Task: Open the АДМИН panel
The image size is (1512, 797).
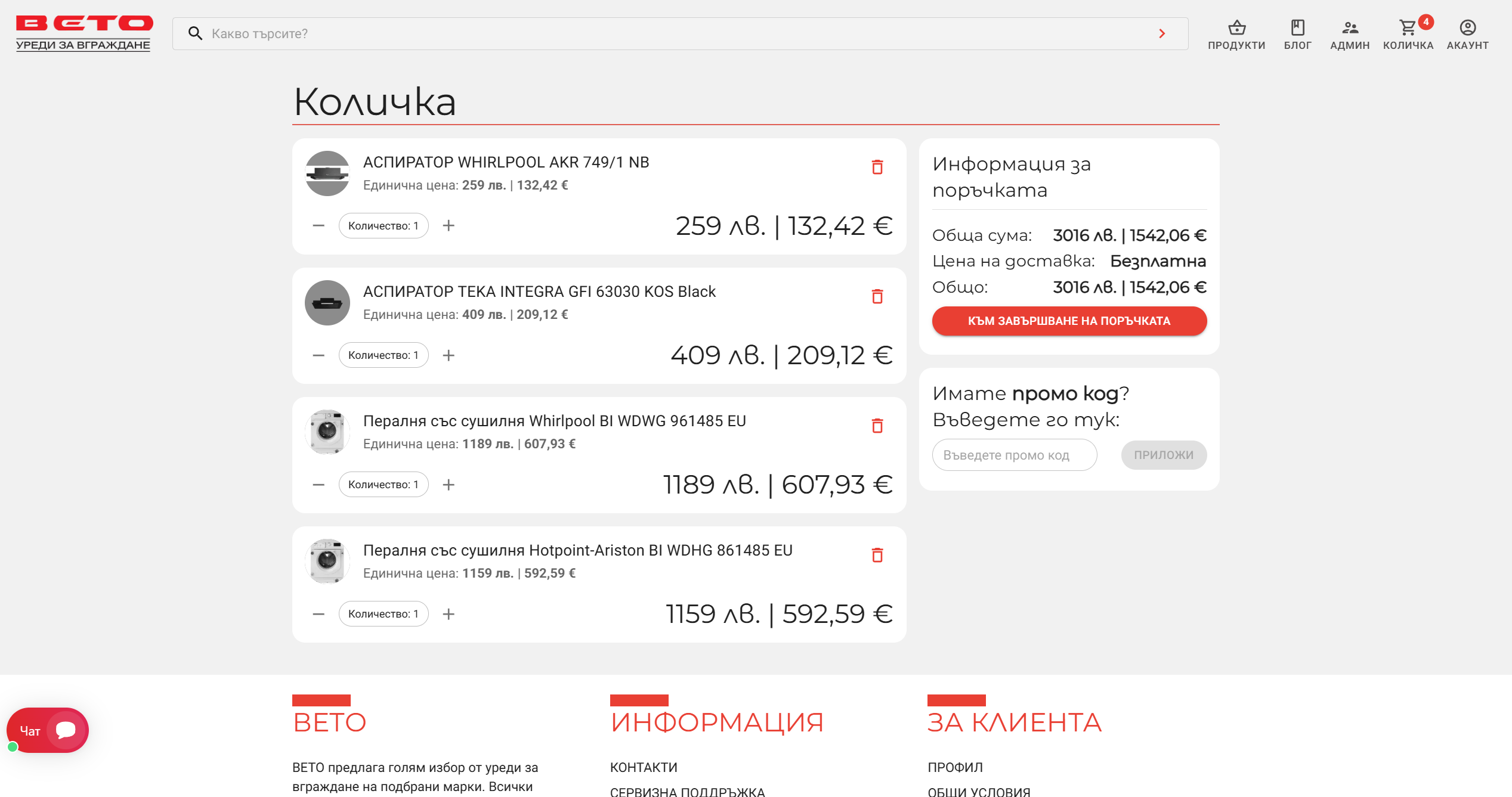Action: [1350, 35]
